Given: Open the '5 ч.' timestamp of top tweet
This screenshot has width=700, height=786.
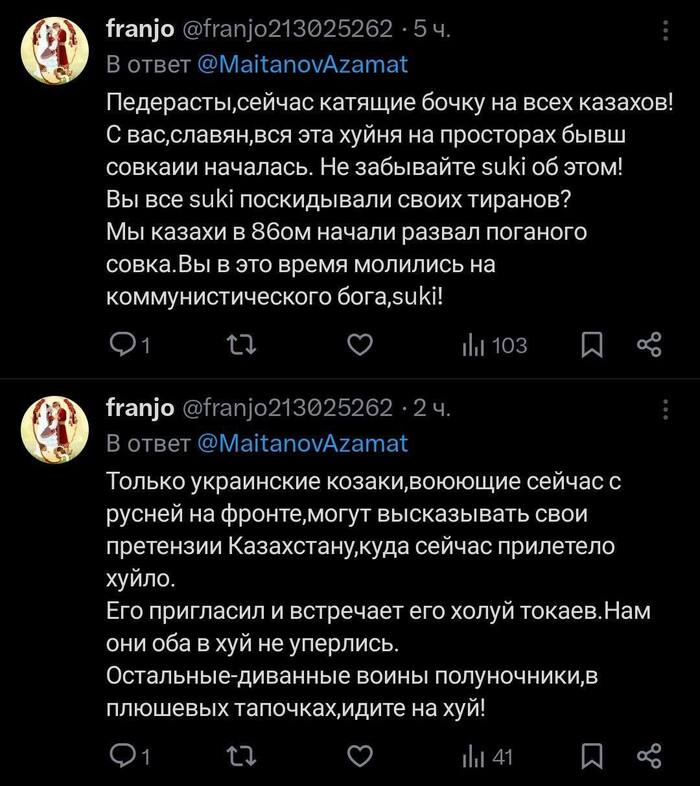Looking at the screenshot, I should [x=431, y=30].
